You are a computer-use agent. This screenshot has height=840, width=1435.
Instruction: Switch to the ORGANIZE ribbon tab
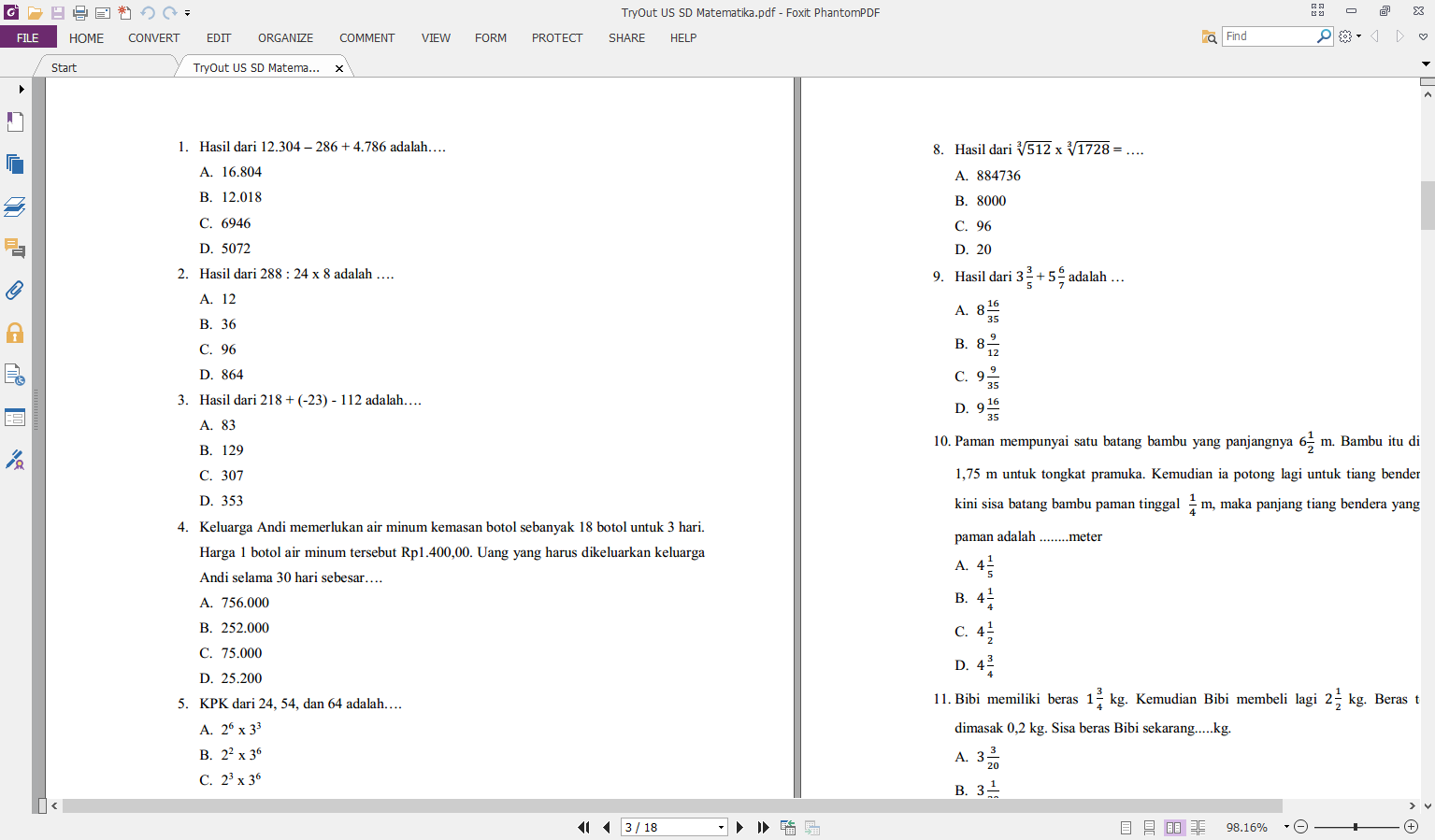click(285, 37)
